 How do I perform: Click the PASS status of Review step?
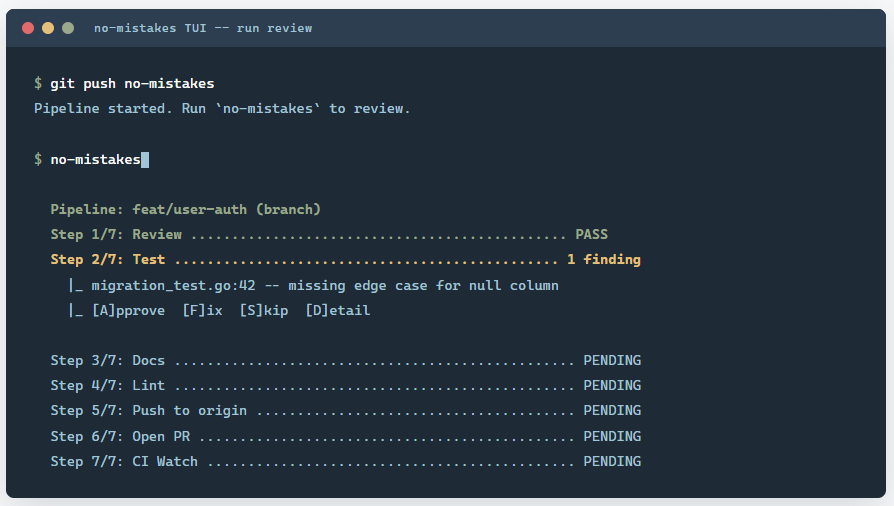click(x=591, y=234)
